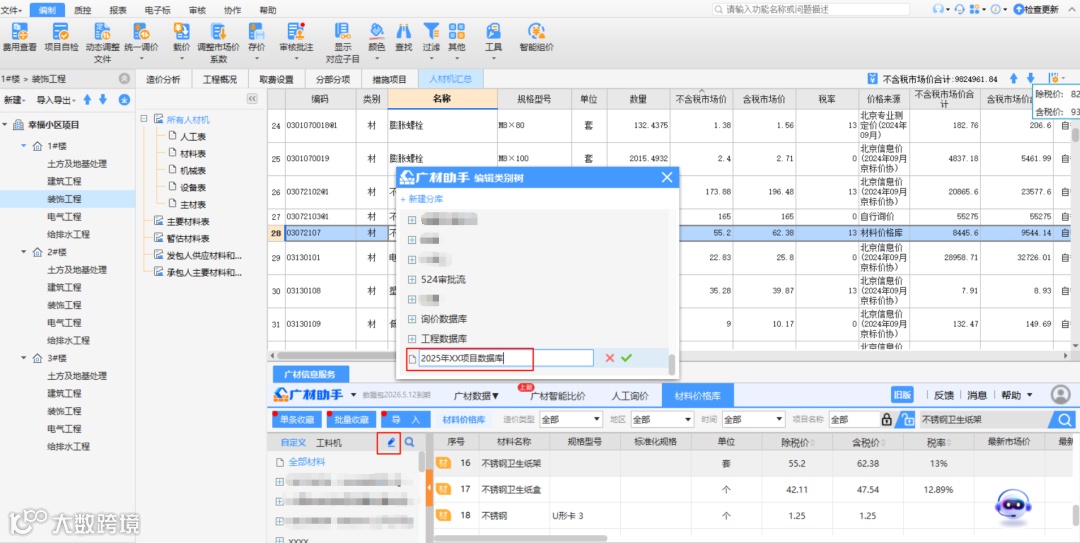Collapse the 2#楼 tree node
The height and width of the screenshot is (543, 1080).
pos(23,252)
